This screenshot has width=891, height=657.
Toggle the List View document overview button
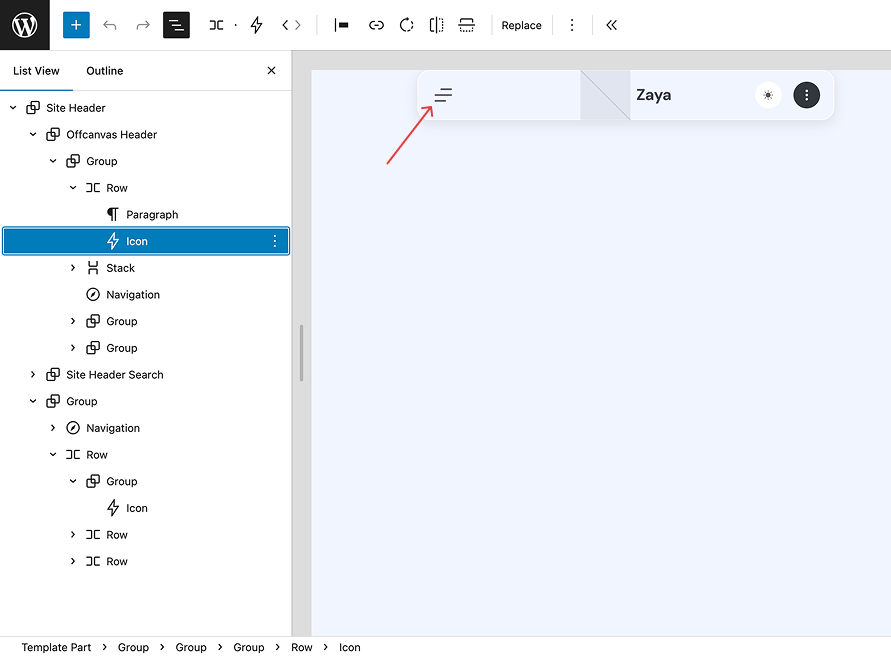click(x=176, y=25)
